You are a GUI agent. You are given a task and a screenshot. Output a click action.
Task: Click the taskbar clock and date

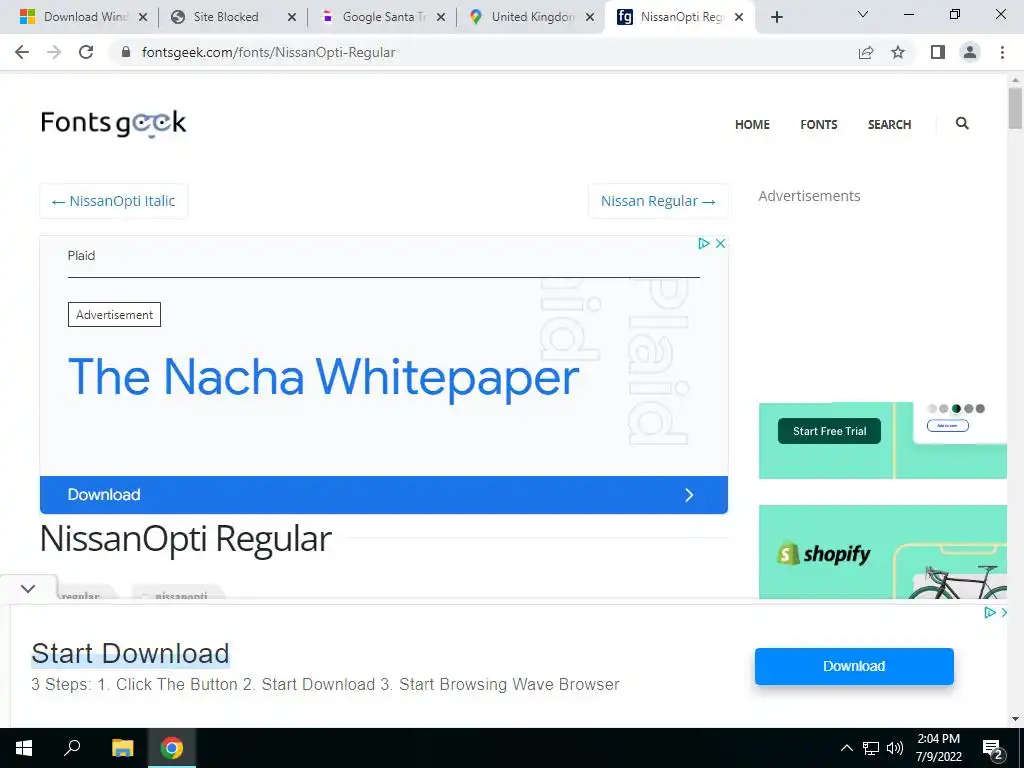938,748
